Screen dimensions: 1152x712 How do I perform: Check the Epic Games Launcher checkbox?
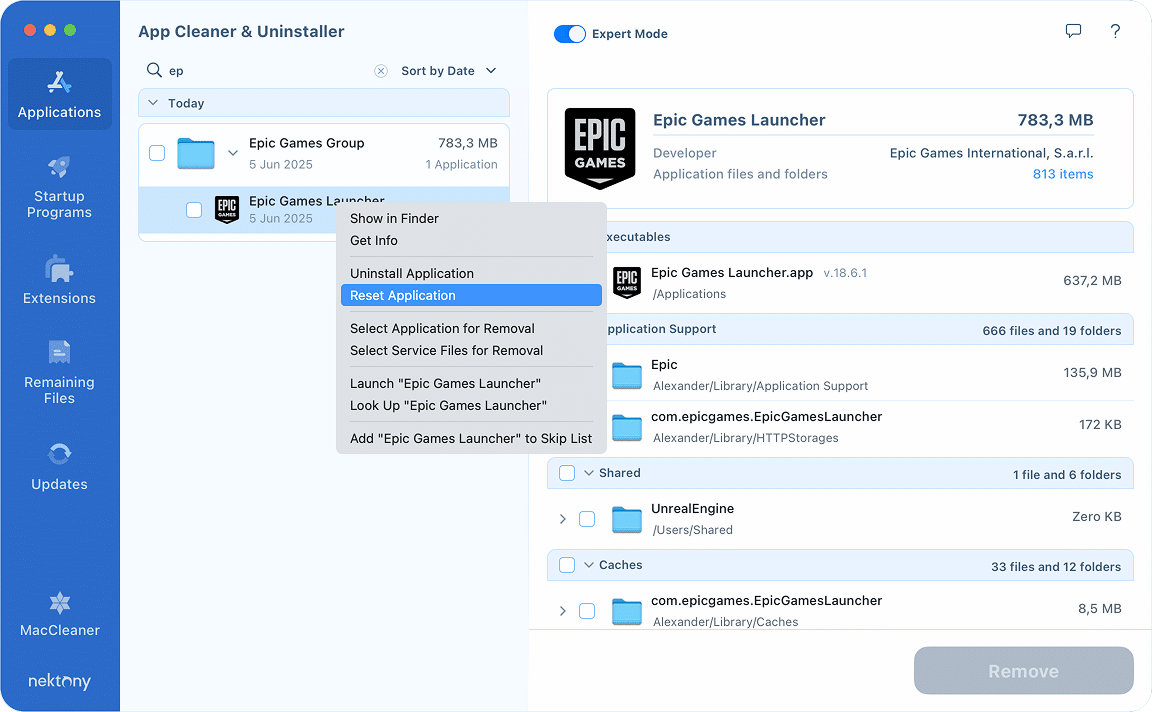tap(194, 210)
